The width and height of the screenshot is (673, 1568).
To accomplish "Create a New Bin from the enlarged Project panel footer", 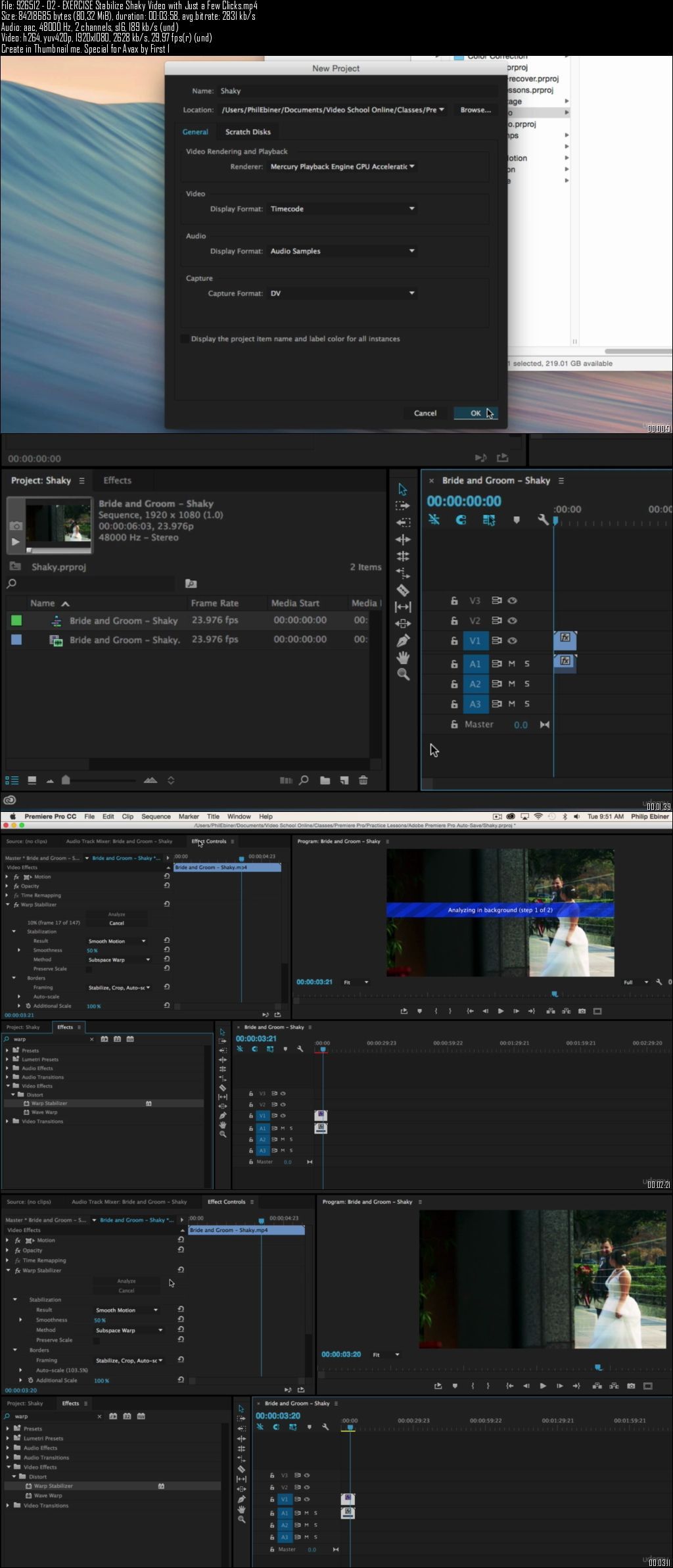I will coord(325,780).
